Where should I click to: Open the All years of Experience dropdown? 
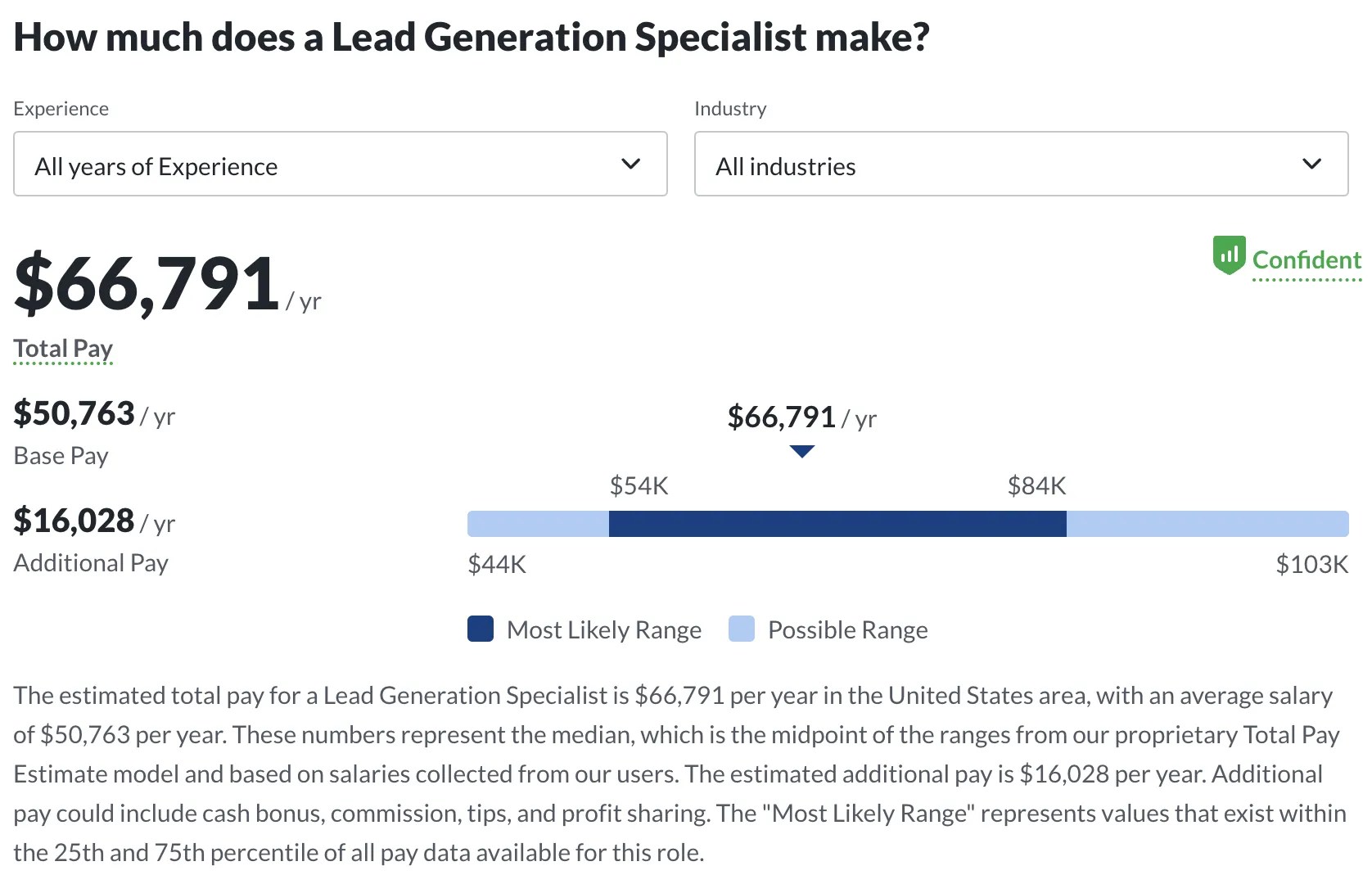340,164
